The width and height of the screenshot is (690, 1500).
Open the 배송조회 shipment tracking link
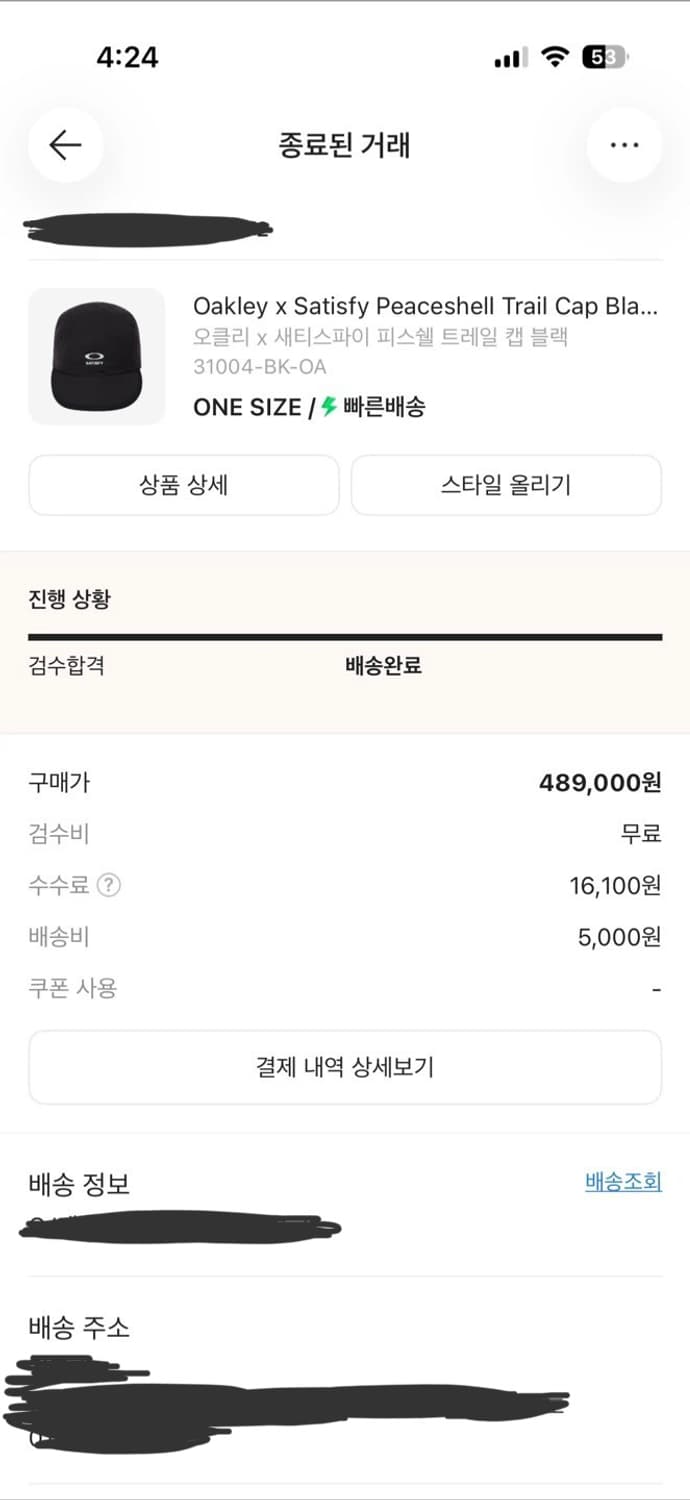pyautogui.click(x=625, y=1181)
